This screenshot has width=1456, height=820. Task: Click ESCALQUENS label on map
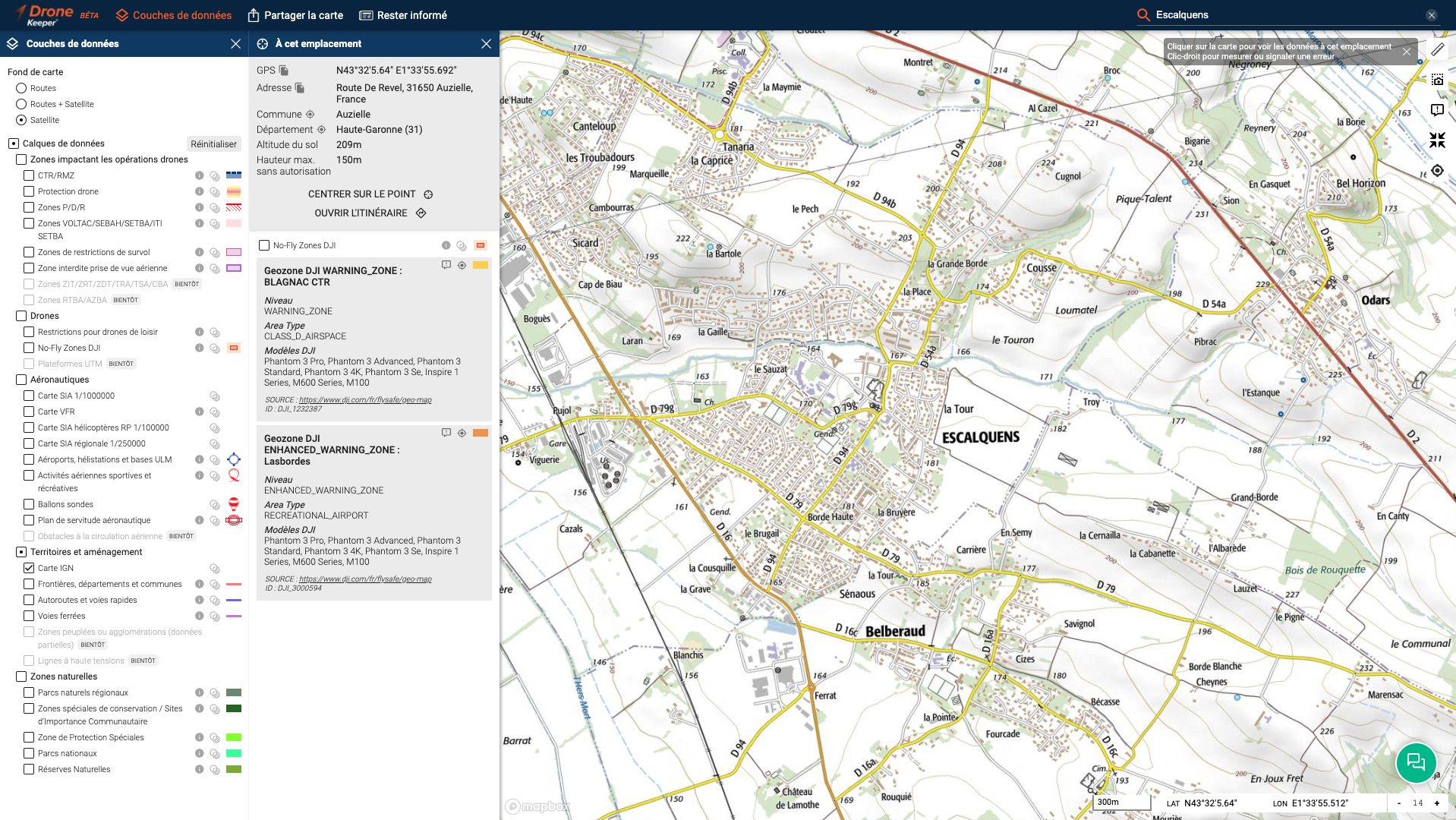point(981,437)
